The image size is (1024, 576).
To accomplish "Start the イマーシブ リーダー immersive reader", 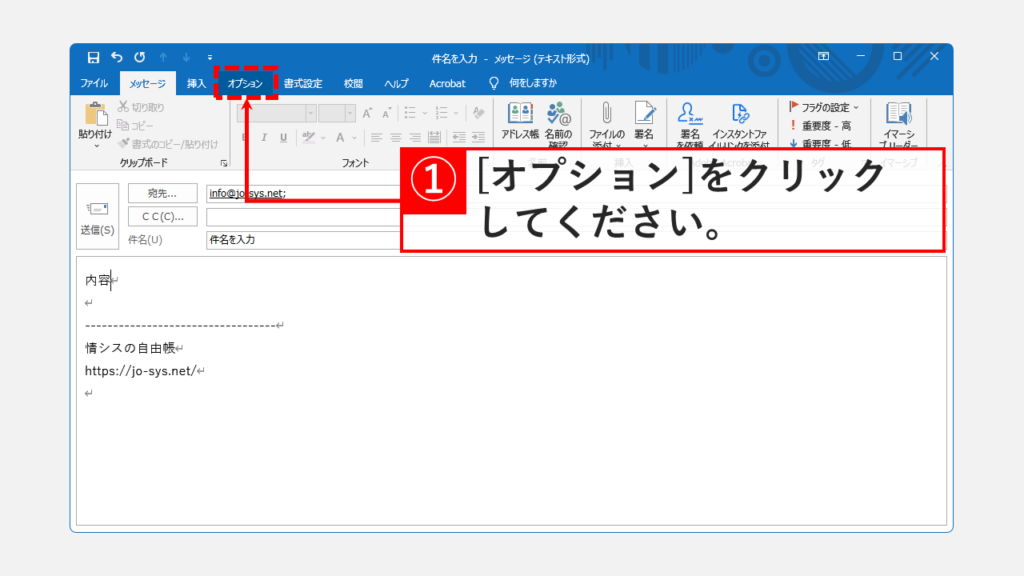I will (898, 120).
